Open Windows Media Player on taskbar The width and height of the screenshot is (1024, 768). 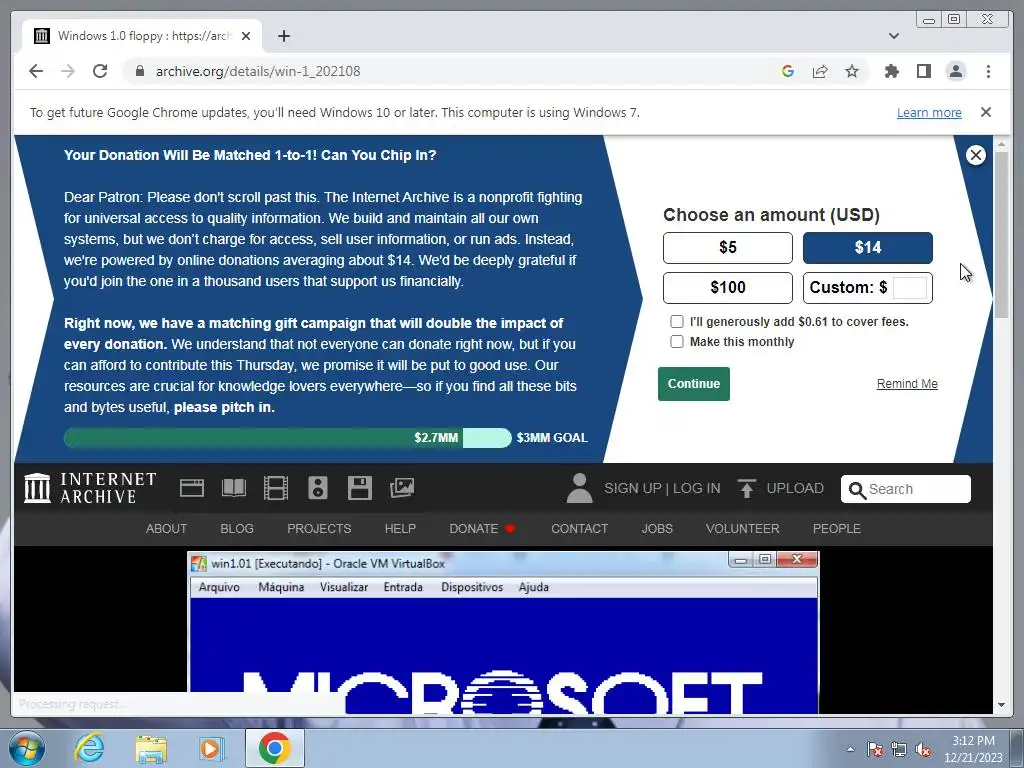pyautogui.click(x=212, y=748)
